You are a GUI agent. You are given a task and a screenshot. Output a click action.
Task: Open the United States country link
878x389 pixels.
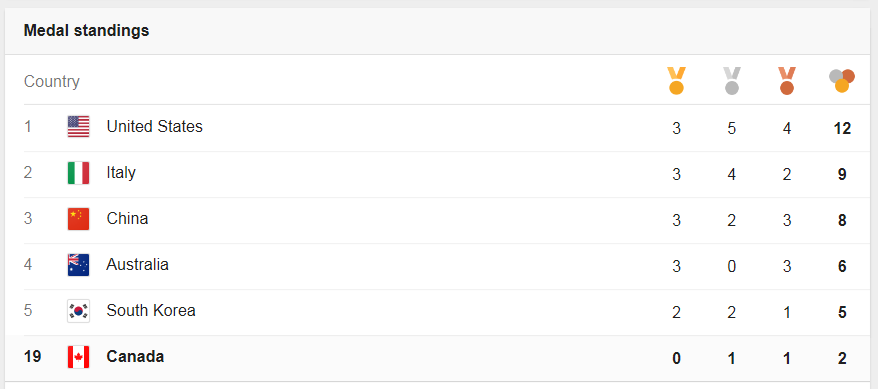click(155, 126)
